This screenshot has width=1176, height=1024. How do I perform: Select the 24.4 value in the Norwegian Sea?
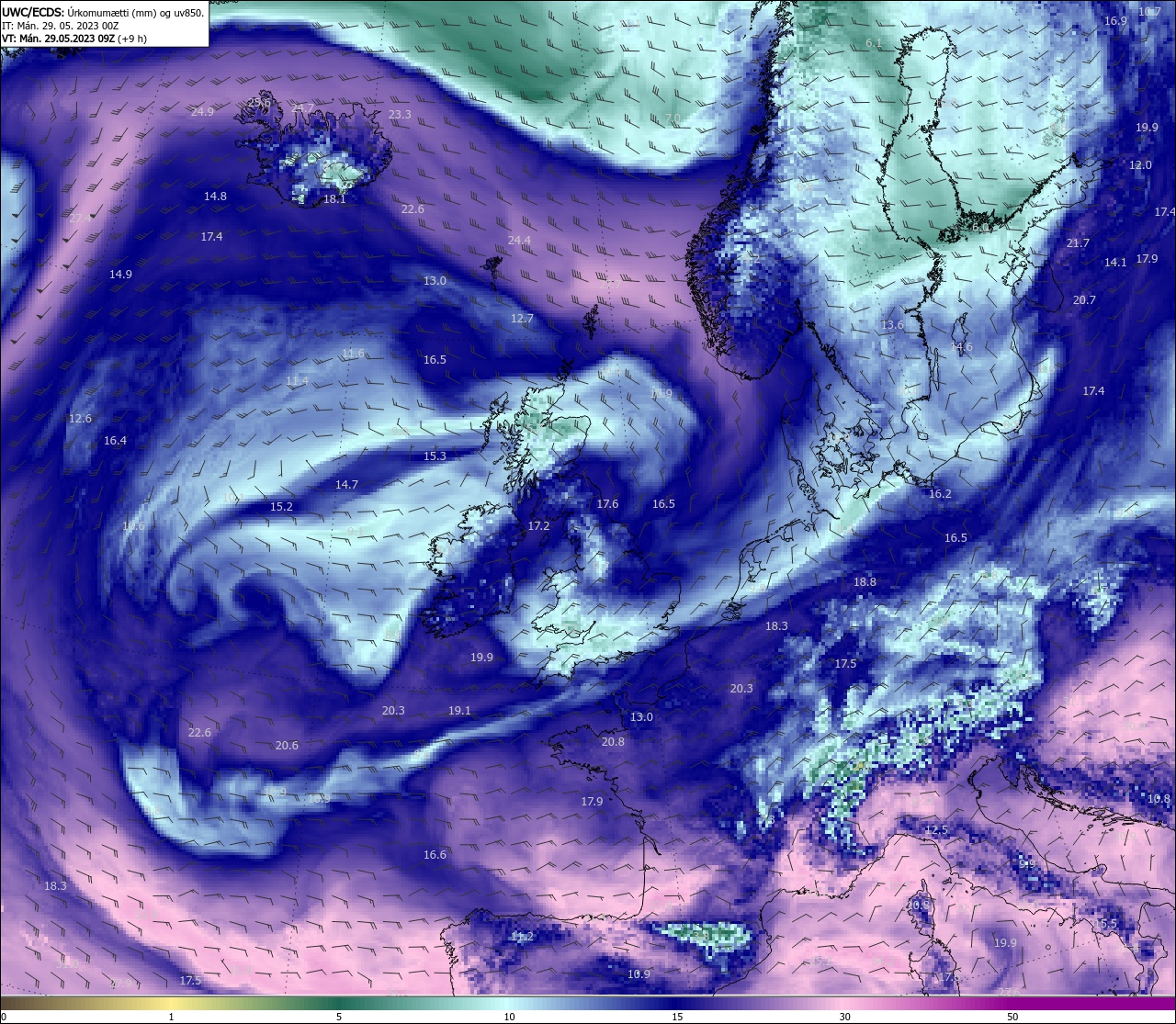pos(519,241)
